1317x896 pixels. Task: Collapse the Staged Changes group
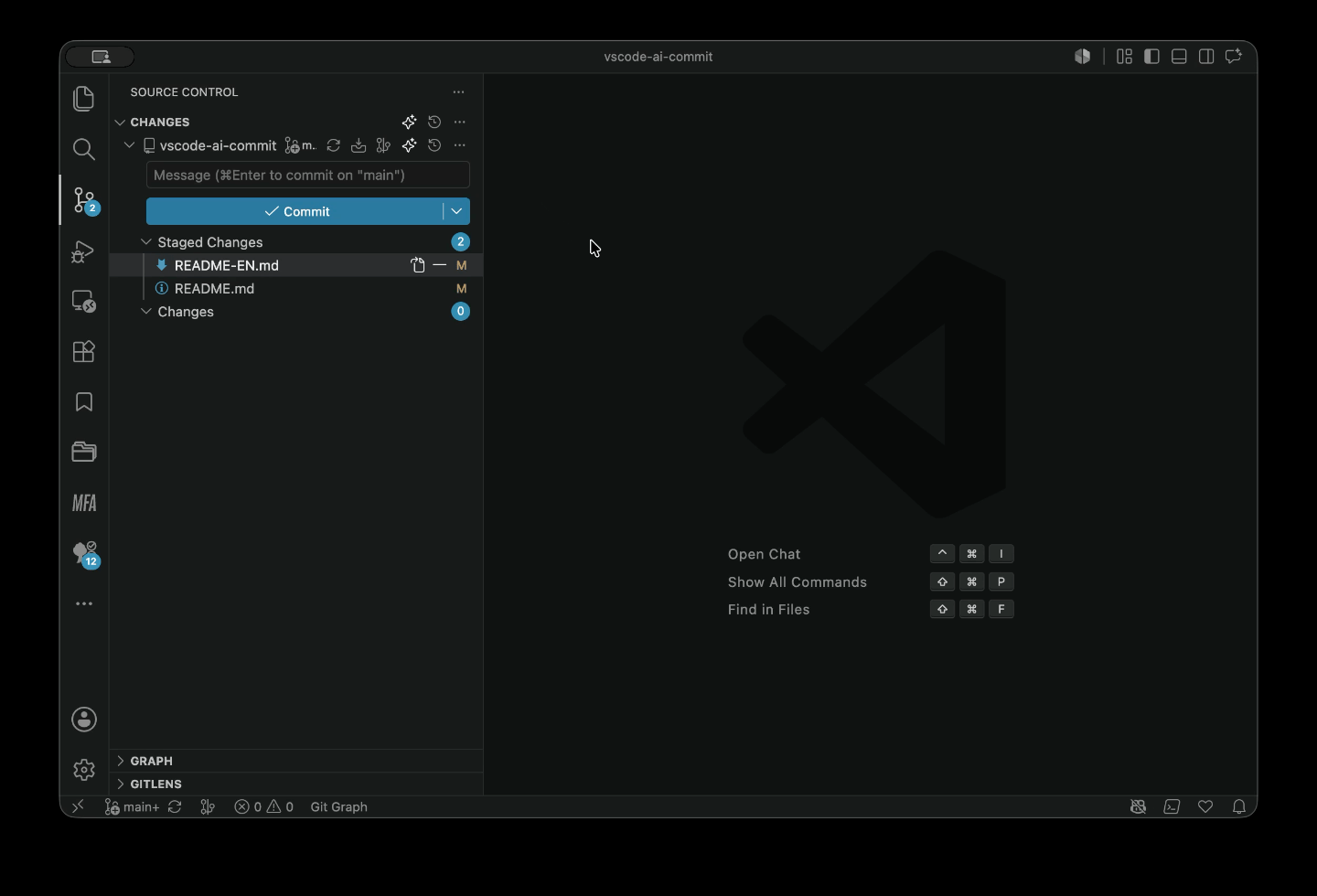coord(146,242)
